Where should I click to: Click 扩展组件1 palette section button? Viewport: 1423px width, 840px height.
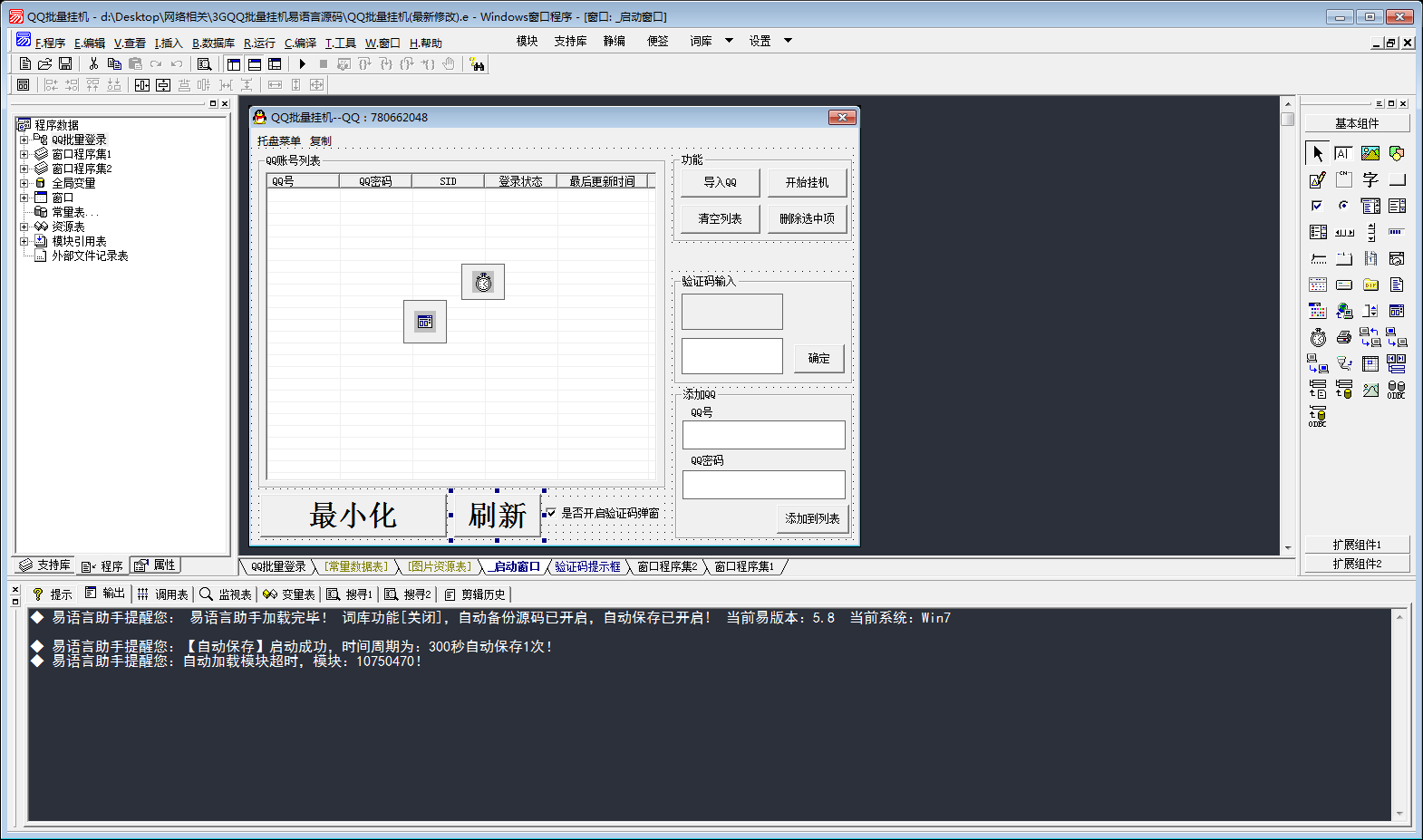pyautogui.click(x=1357, y=545)
